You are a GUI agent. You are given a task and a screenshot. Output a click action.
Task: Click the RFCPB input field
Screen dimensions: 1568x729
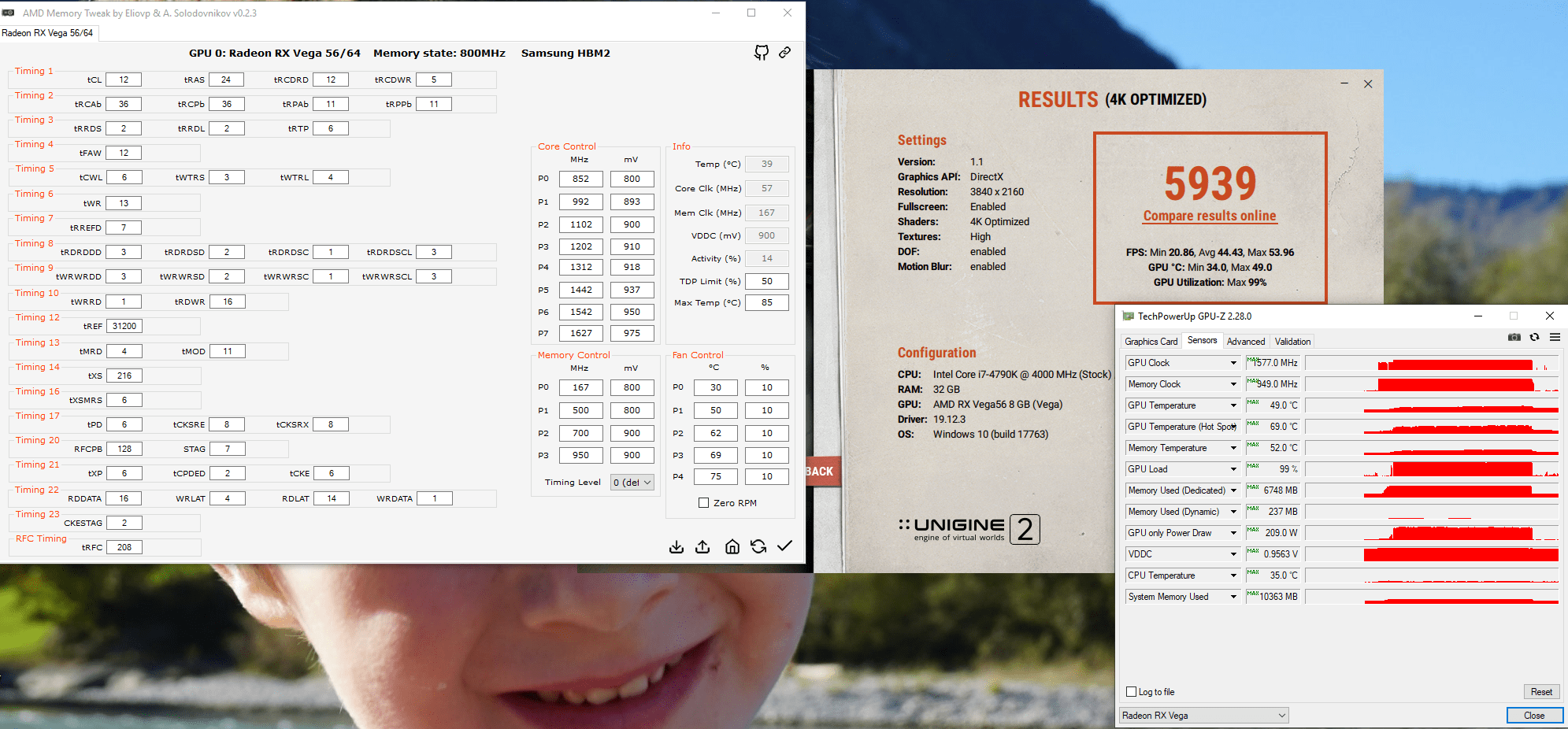[124, 449]
